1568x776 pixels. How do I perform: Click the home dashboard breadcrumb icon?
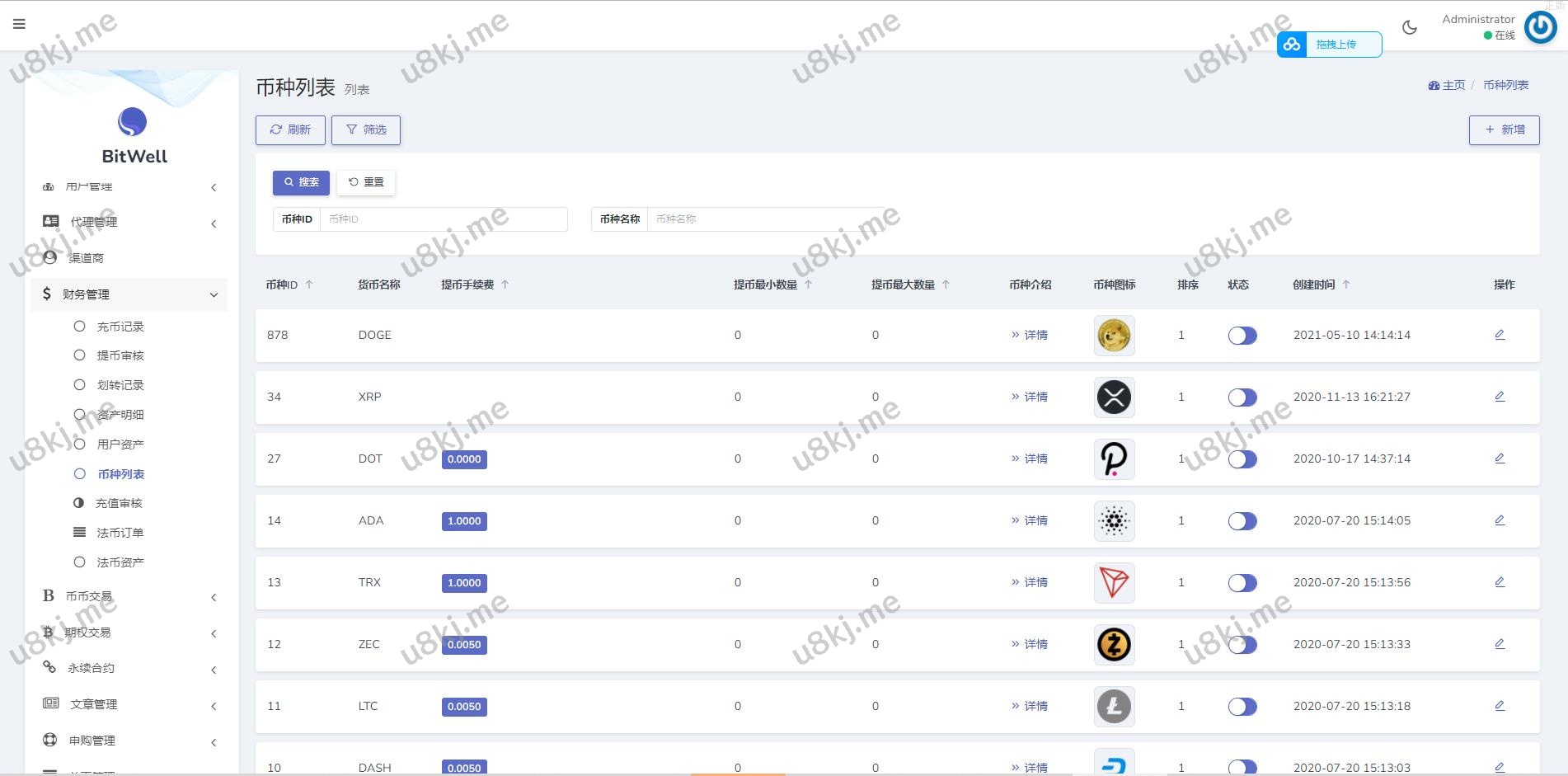[1434, 85]
